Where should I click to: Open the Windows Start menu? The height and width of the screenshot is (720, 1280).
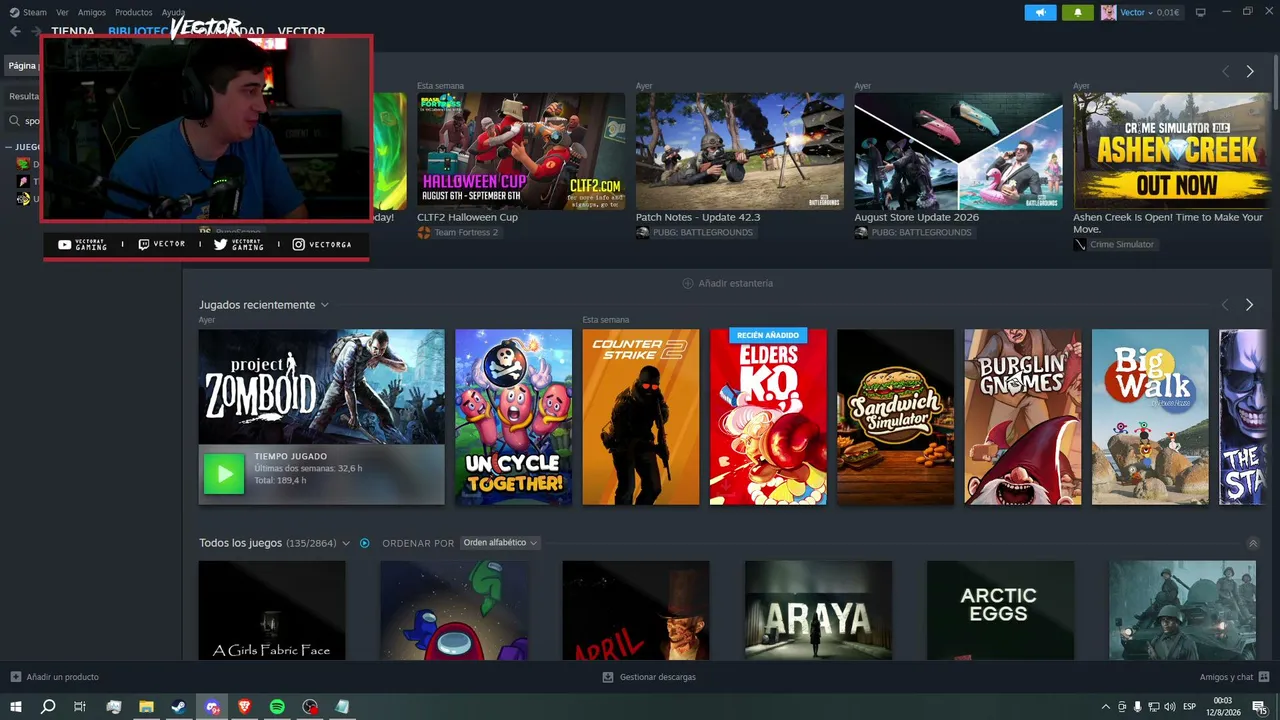point(16,707)
